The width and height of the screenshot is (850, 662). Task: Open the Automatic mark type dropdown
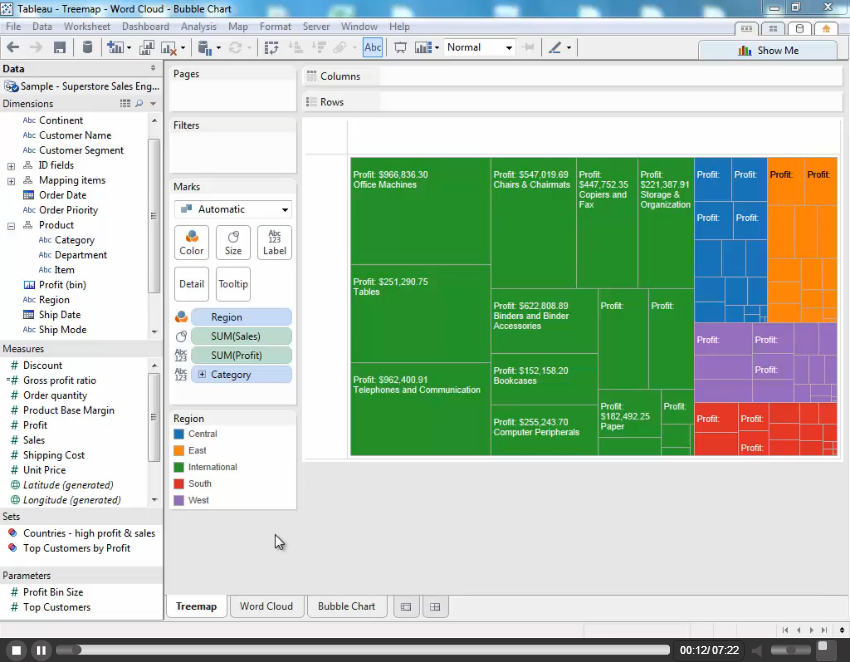click(x=232, y=209)
